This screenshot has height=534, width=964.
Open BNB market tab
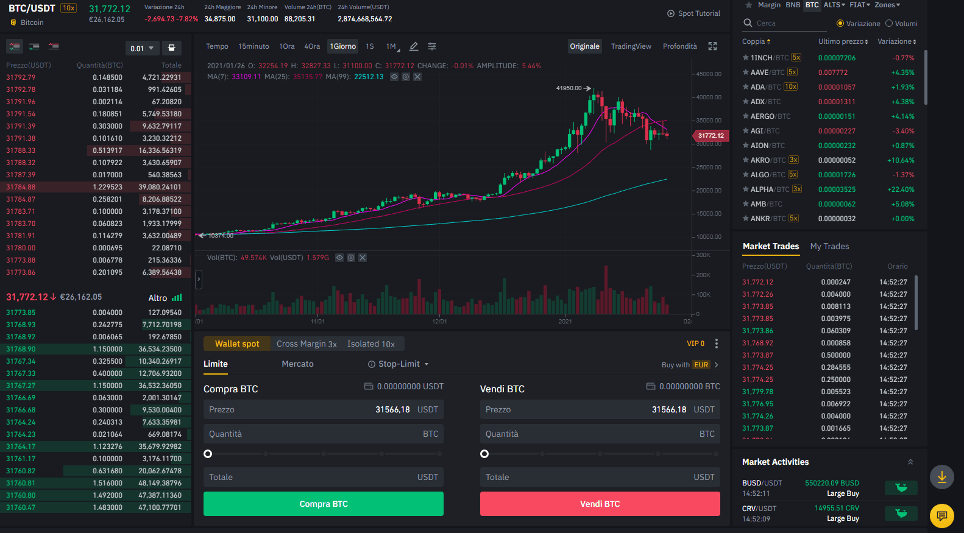[793, 5]
